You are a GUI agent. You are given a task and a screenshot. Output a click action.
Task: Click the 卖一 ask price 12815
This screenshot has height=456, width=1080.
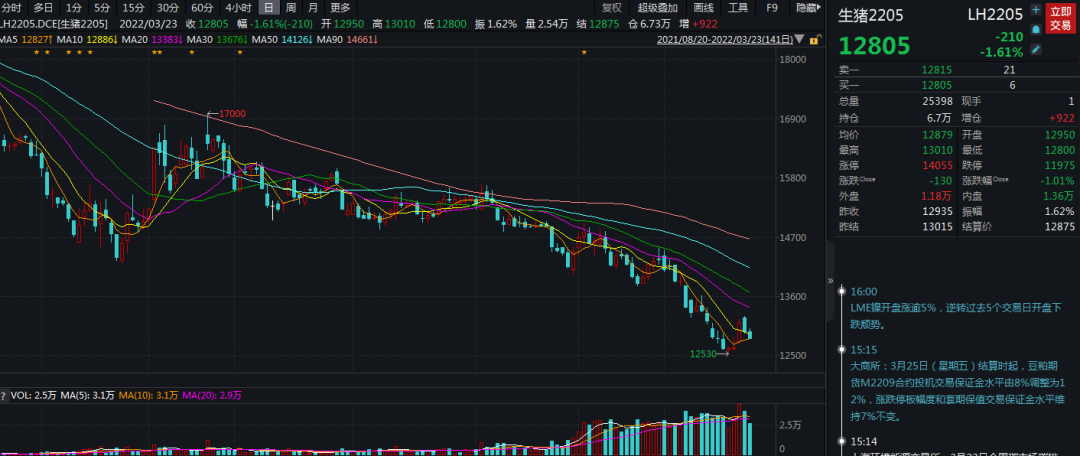point(937,70)
